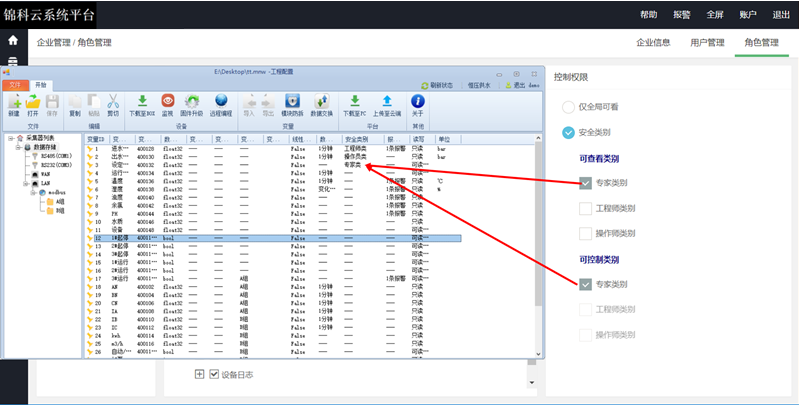799x405 pixels.
Task: Click 退出 in the top bar
Action: 781,15
